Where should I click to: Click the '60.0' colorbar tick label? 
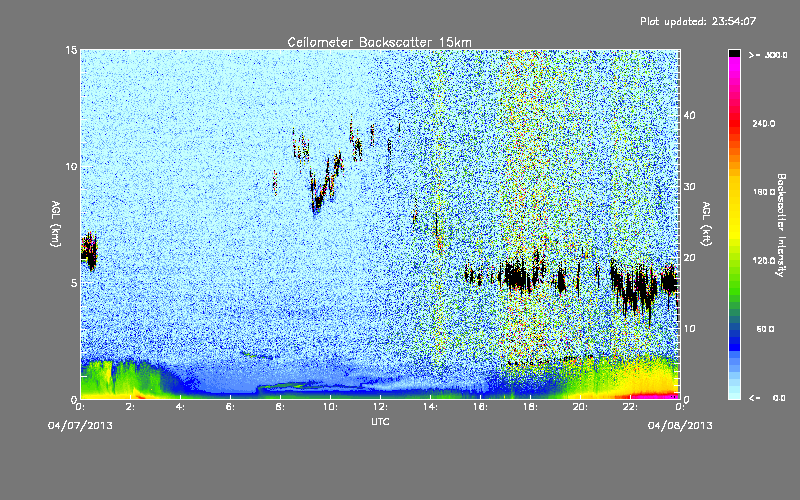[x=765, y=329]
